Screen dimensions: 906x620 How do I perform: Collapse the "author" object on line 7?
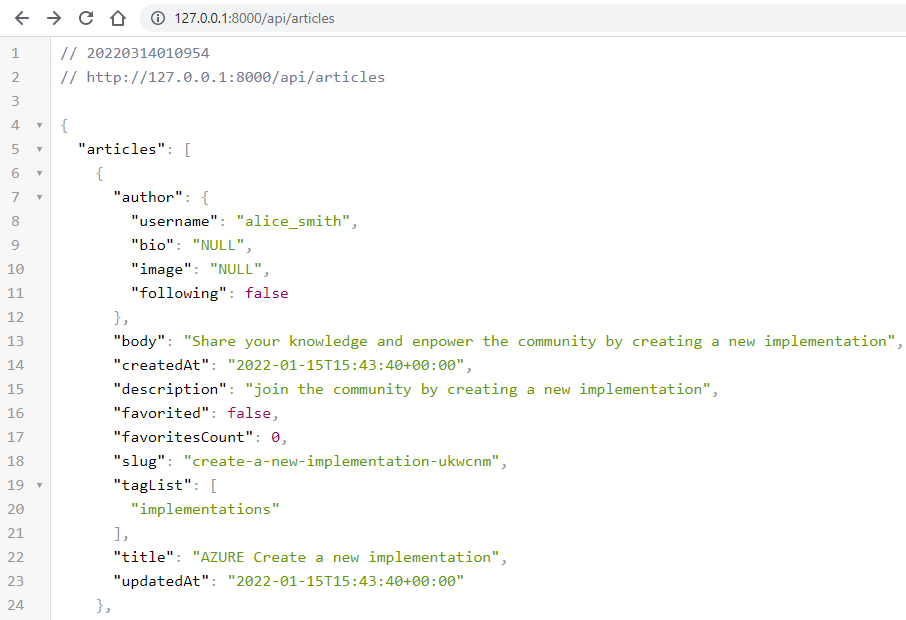[39, 198]
